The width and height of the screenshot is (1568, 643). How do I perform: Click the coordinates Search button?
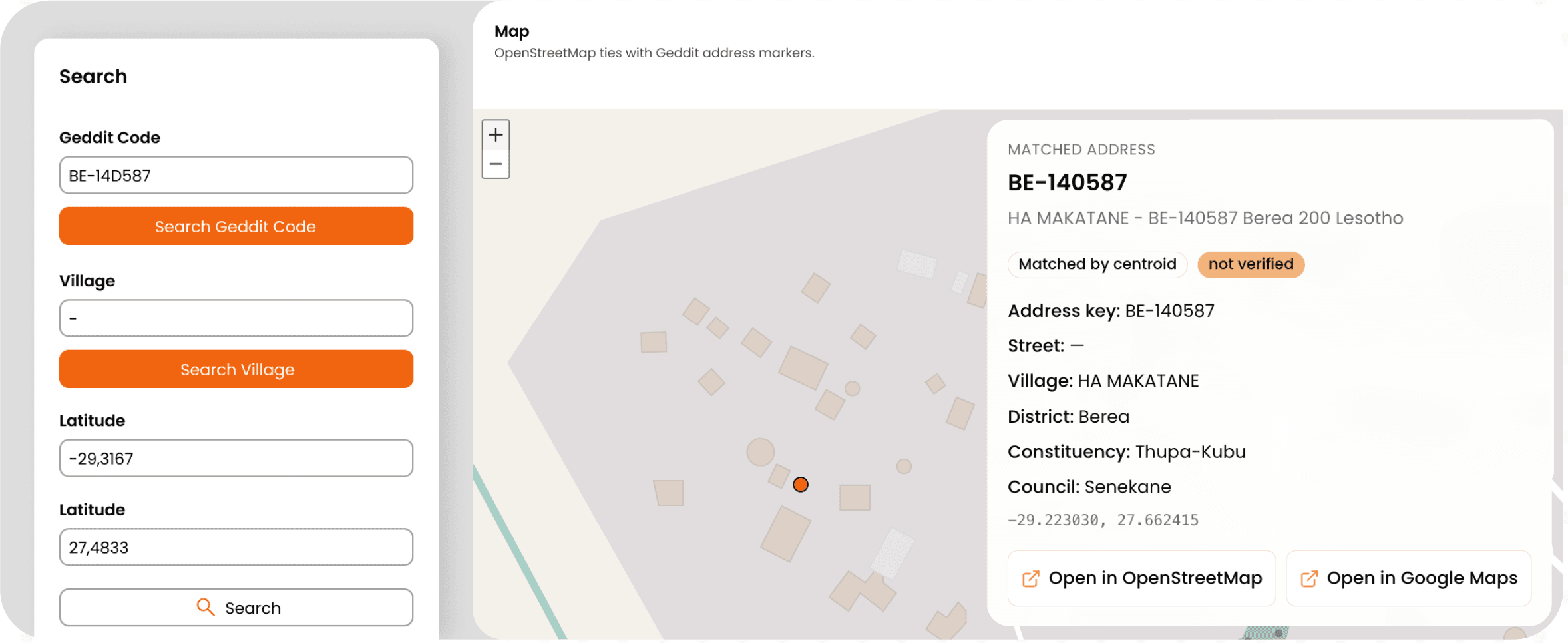[236, 607]
